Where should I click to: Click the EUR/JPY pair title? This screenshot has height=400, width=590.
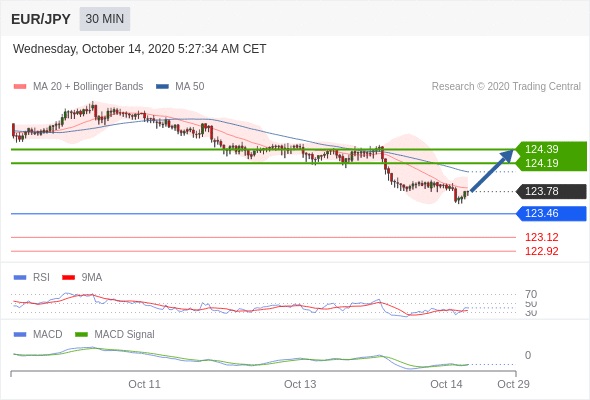[x=41, y=19]
